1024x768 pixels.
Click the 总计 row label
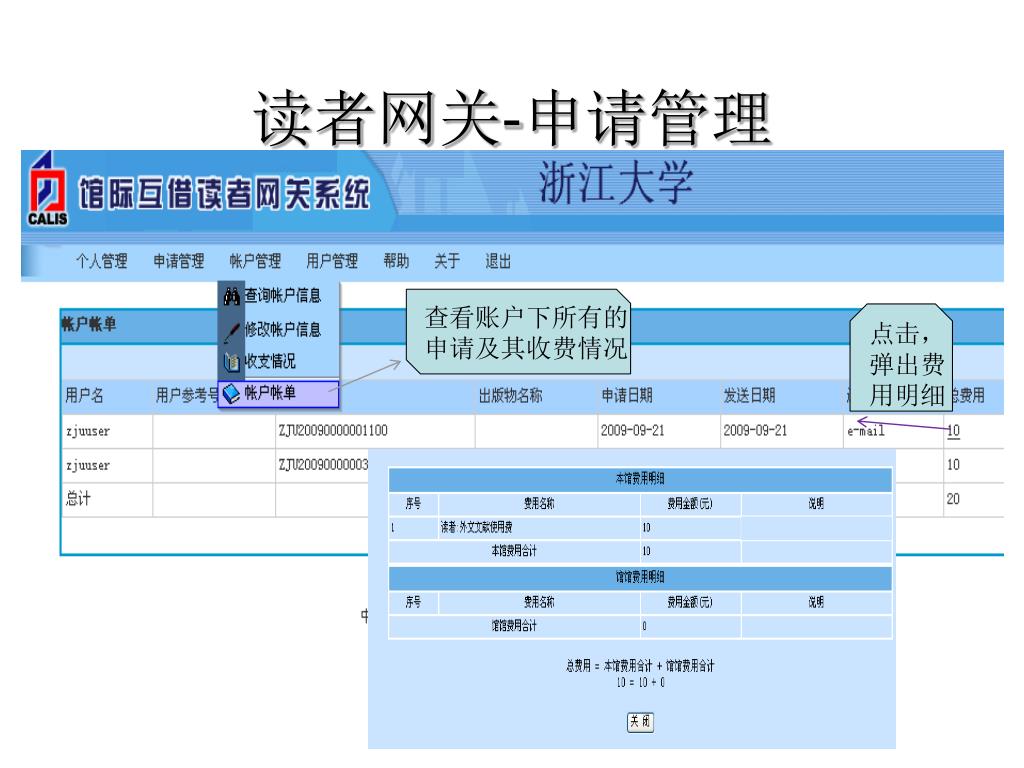click(x=78, y=500)
